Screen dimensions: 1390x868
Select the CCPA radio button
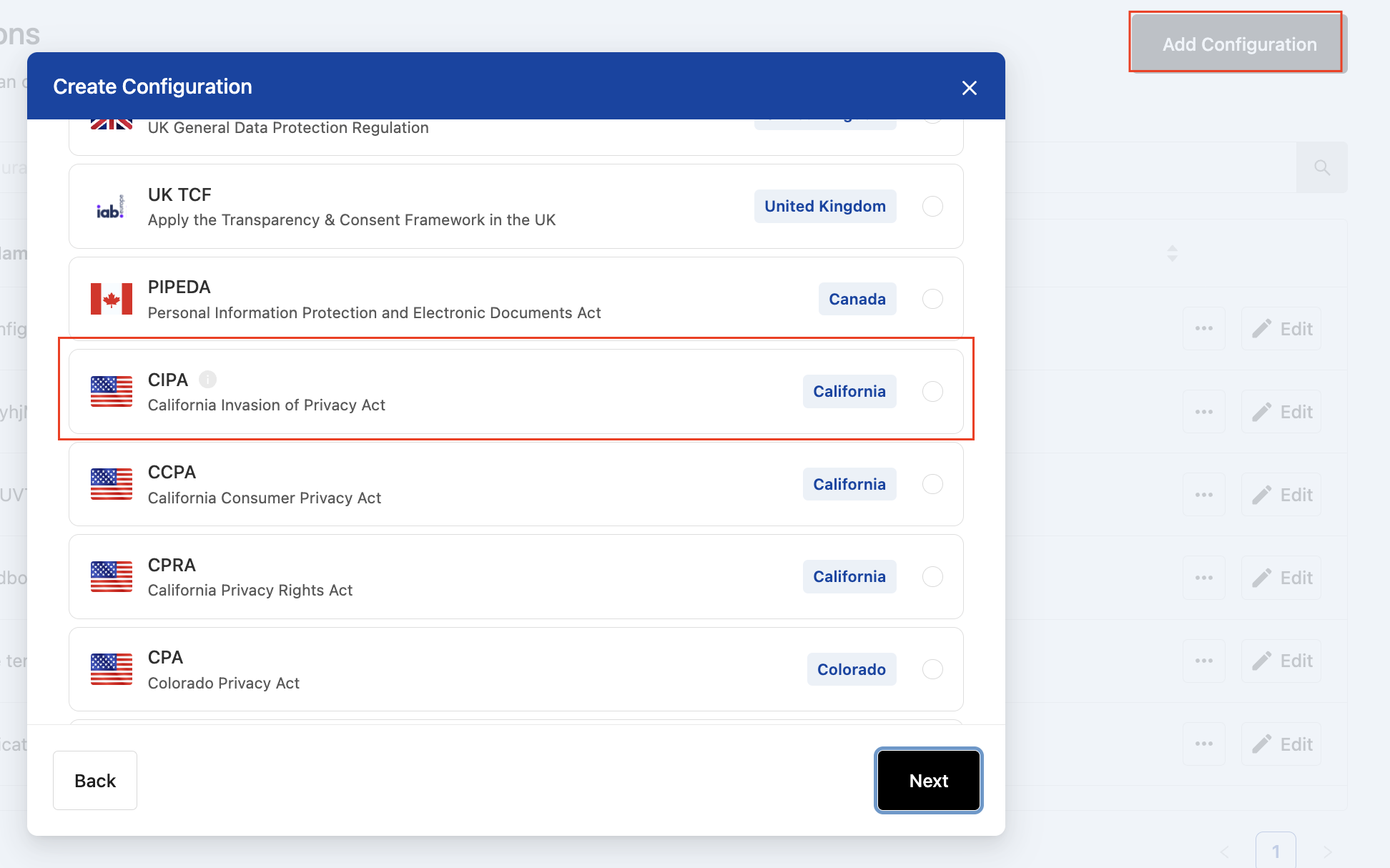[932, 484]
